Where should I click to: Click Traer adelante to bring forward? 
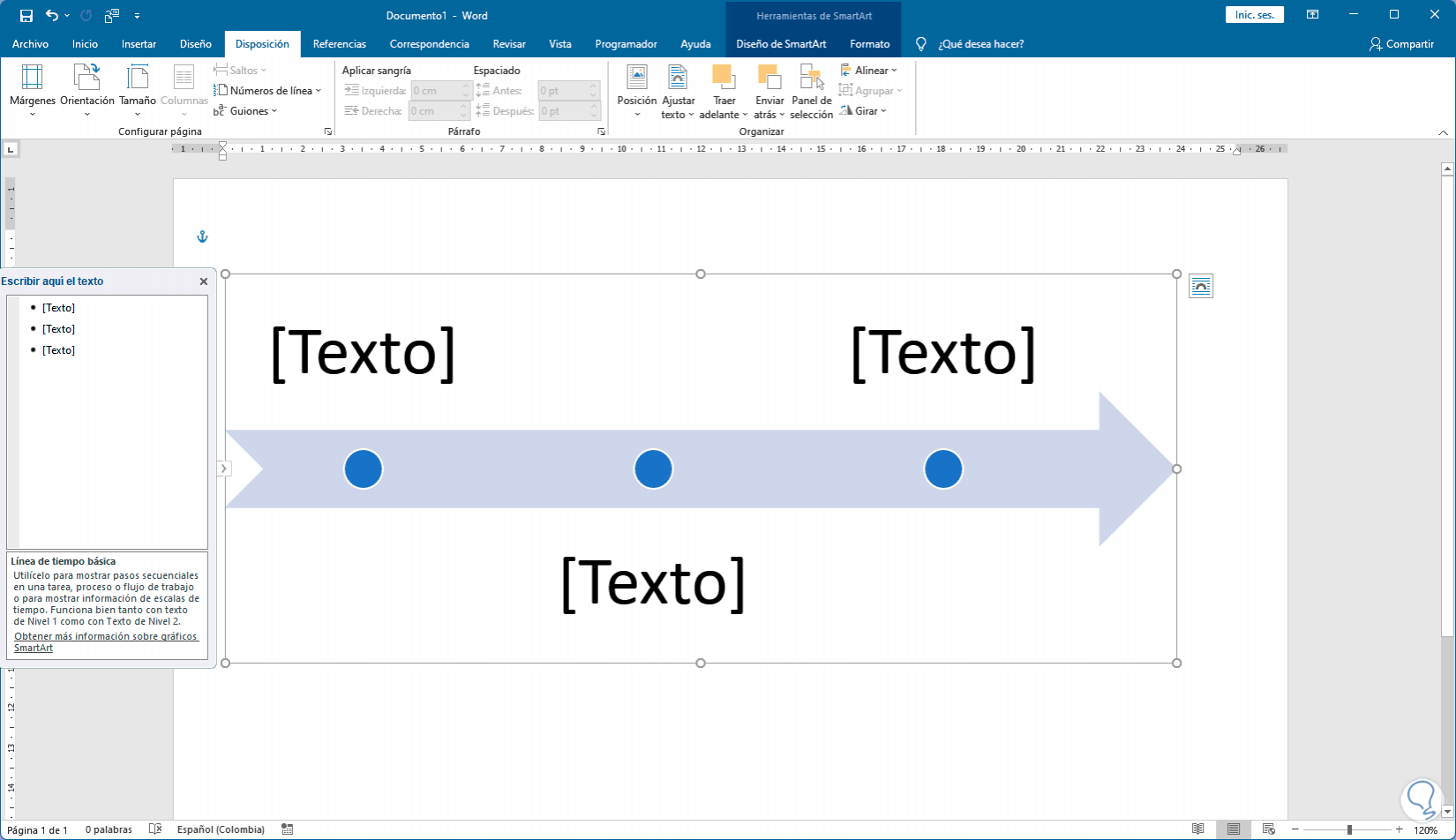tap(724, 90)
